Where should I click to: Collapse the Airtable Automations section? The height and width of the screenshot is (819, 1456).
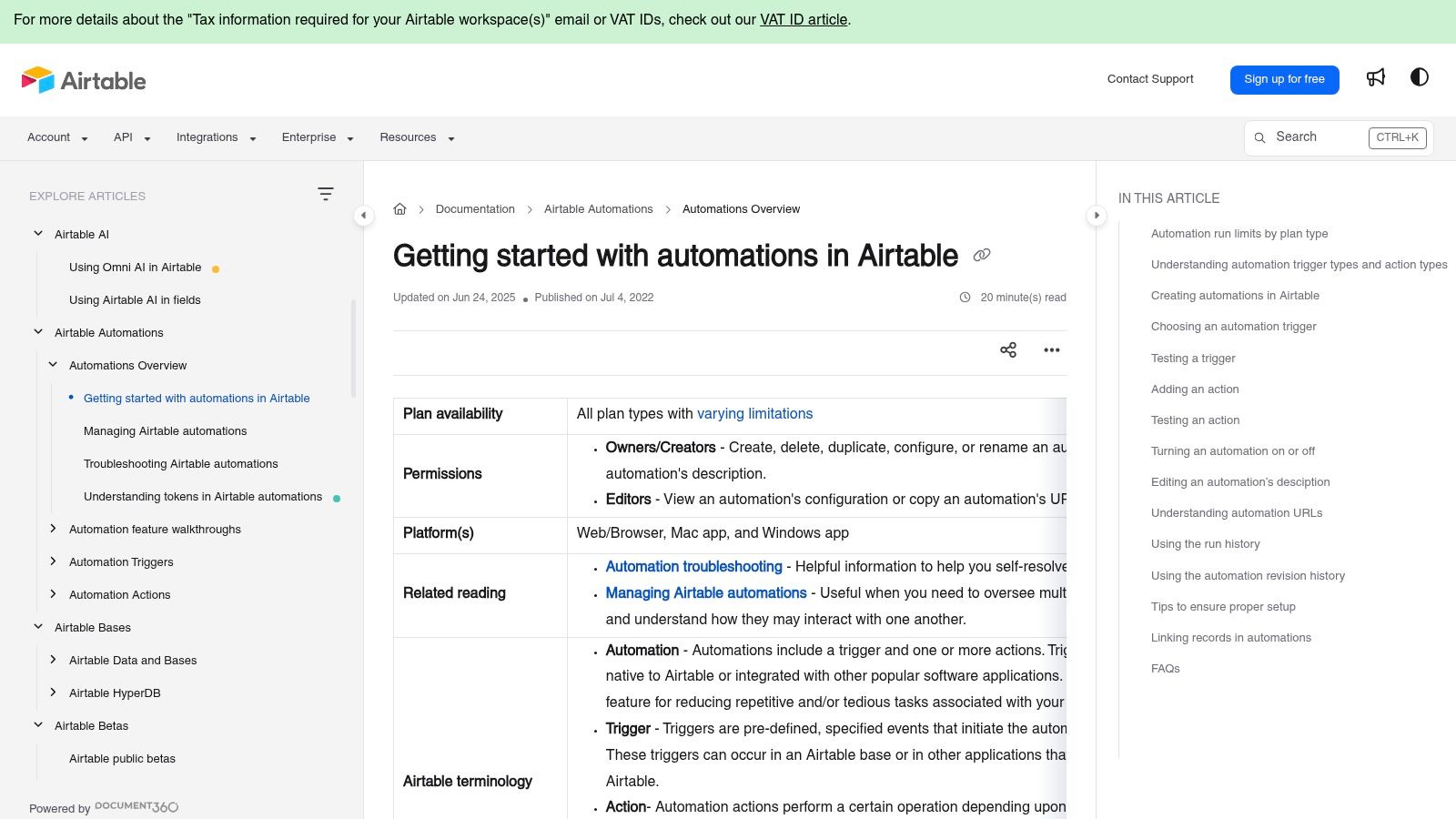click(x=38, y=331)
